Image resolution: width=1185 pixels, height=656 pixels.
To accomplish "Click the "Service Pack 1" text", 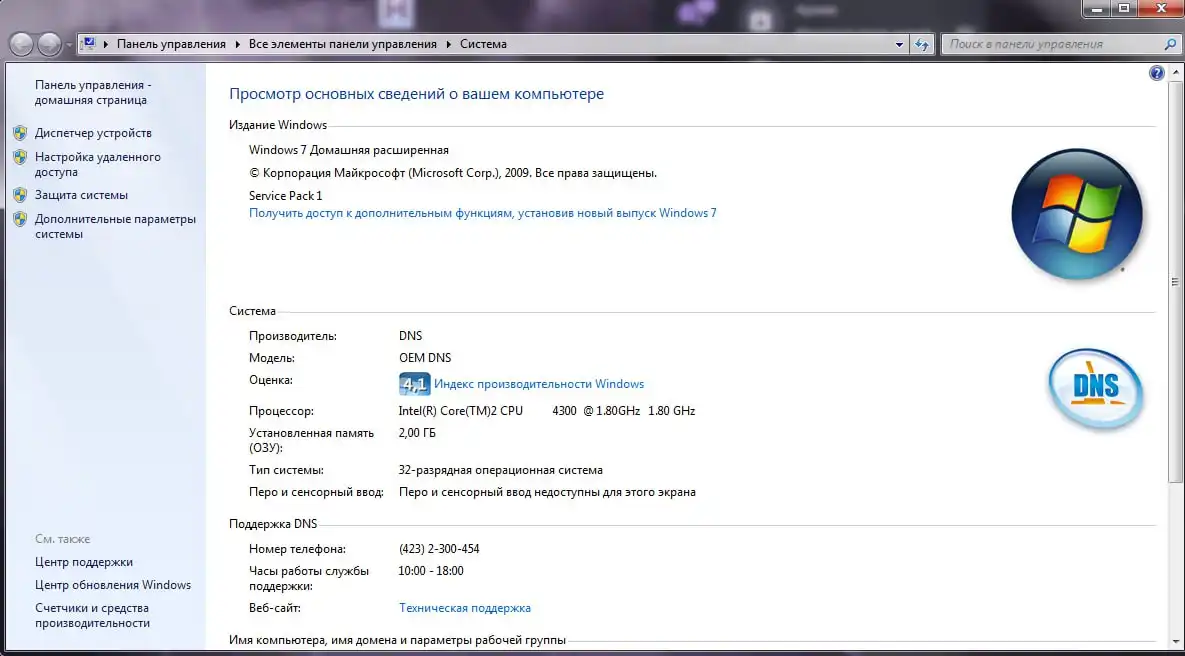I will point(286,196).
